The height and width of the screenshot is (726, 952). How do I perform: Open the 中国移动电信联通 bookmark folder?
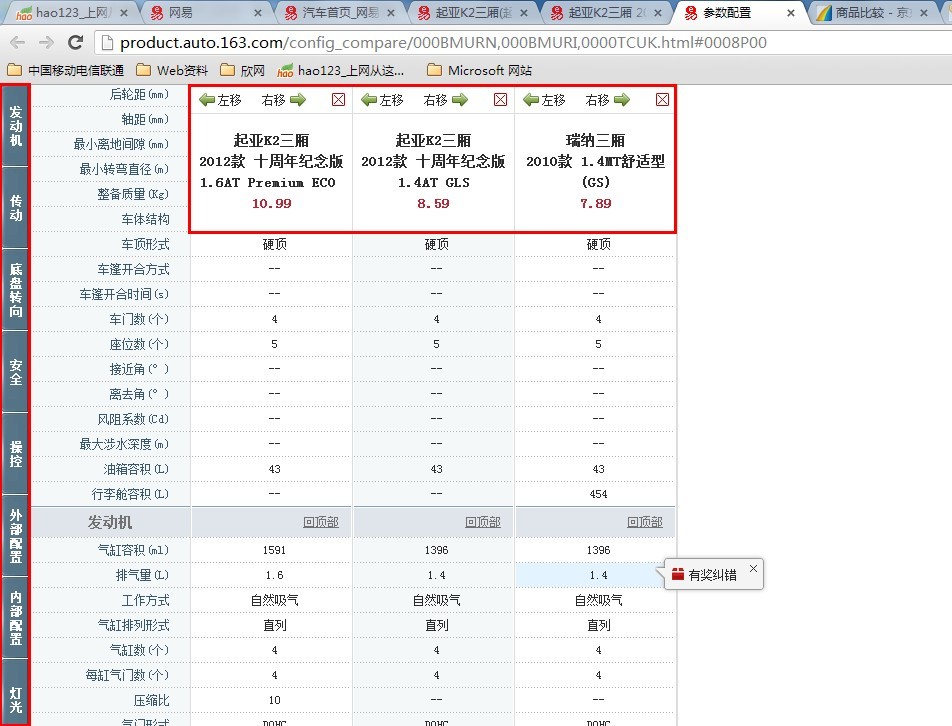coord(66,70)
